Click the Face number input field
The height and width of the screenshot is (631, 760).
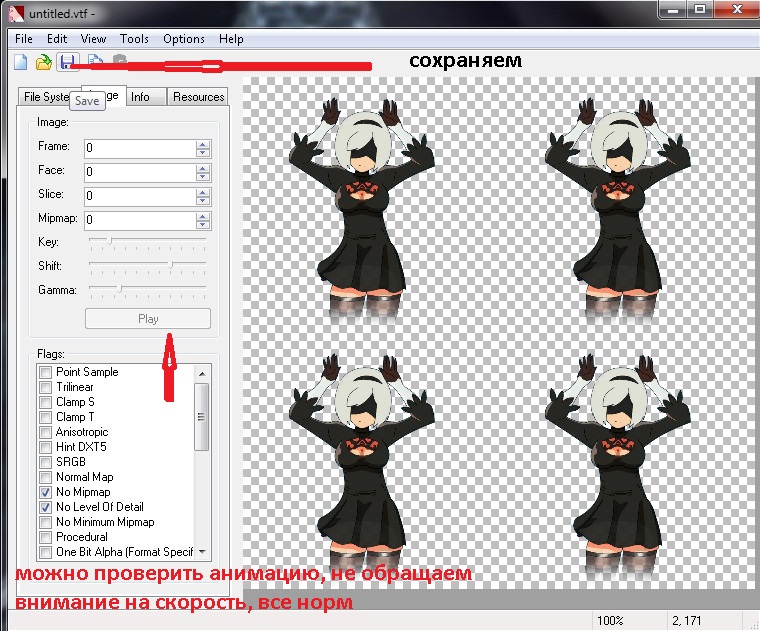(140, 172)
